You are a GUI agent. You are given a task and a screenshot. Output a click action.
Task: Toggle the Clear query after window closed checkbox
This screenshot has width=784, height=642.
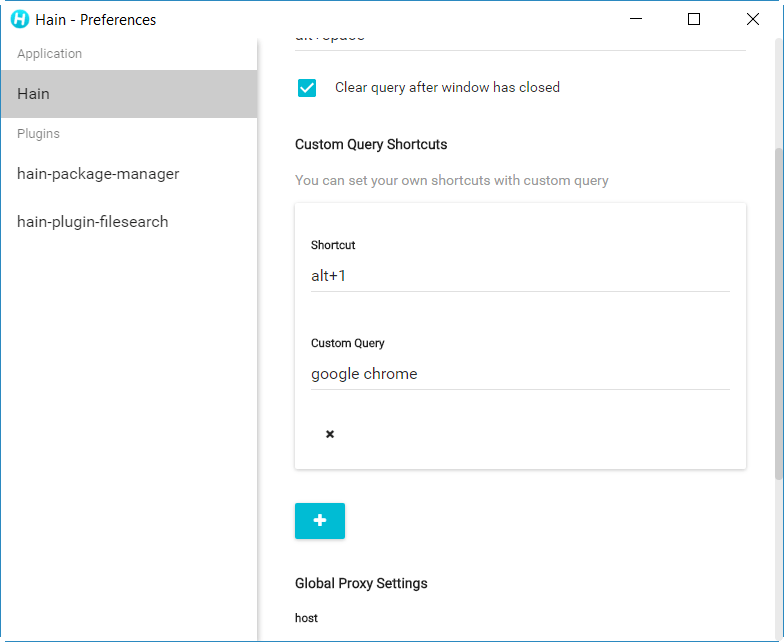pyautogui.click(x=307, y=87)
